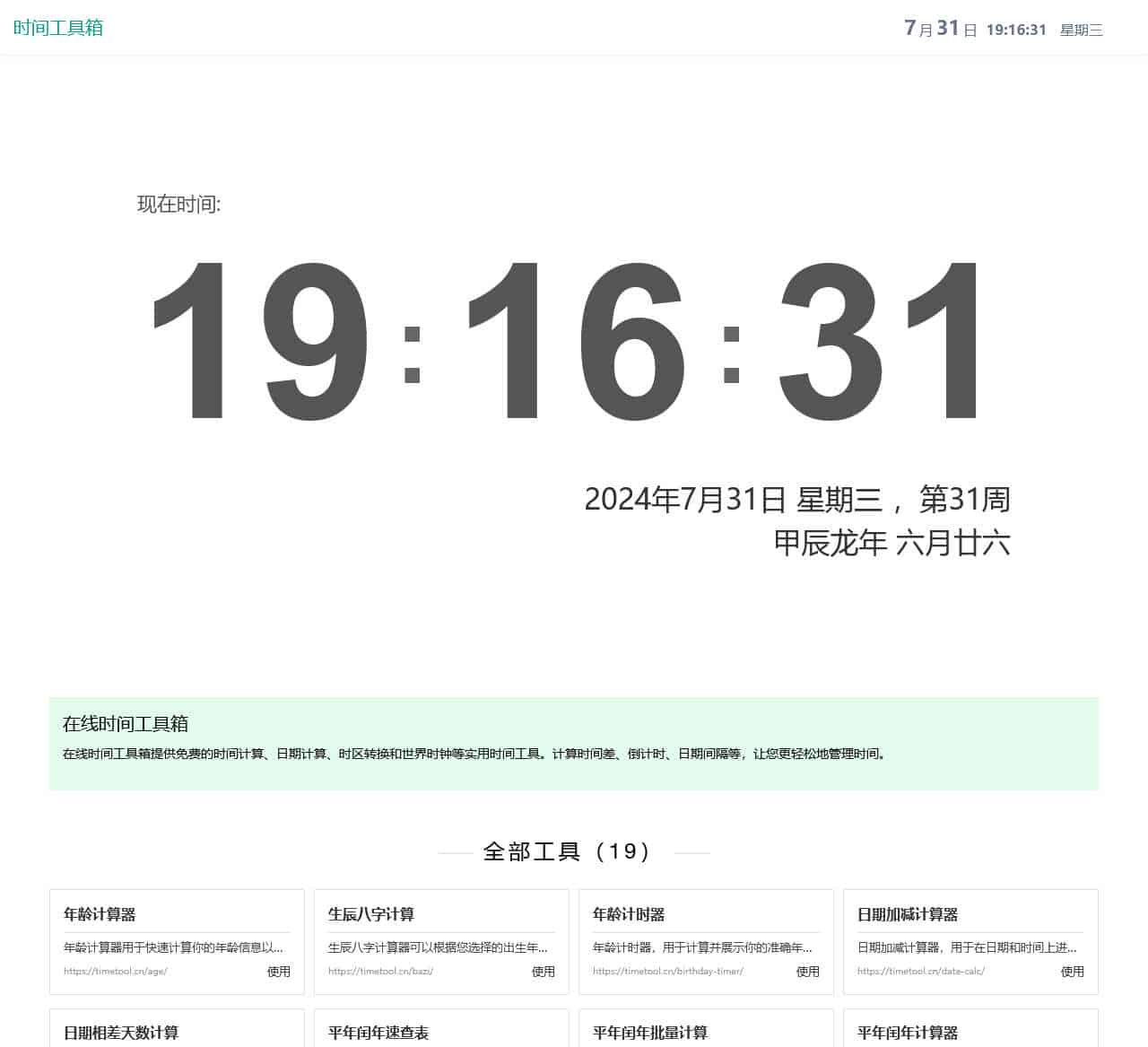Click the large 19:16:31 clock display

pyautogui.click(x=565, y=341)
